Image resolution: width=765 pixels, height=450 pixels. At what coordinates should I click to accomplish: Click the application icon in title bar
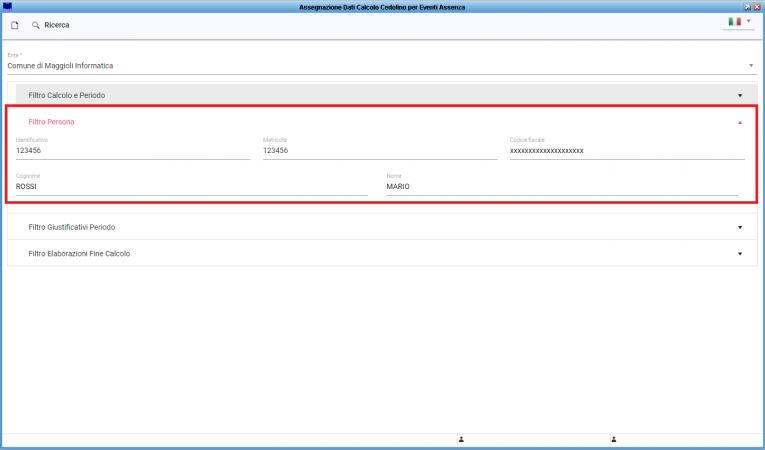(x=7, y=6)
